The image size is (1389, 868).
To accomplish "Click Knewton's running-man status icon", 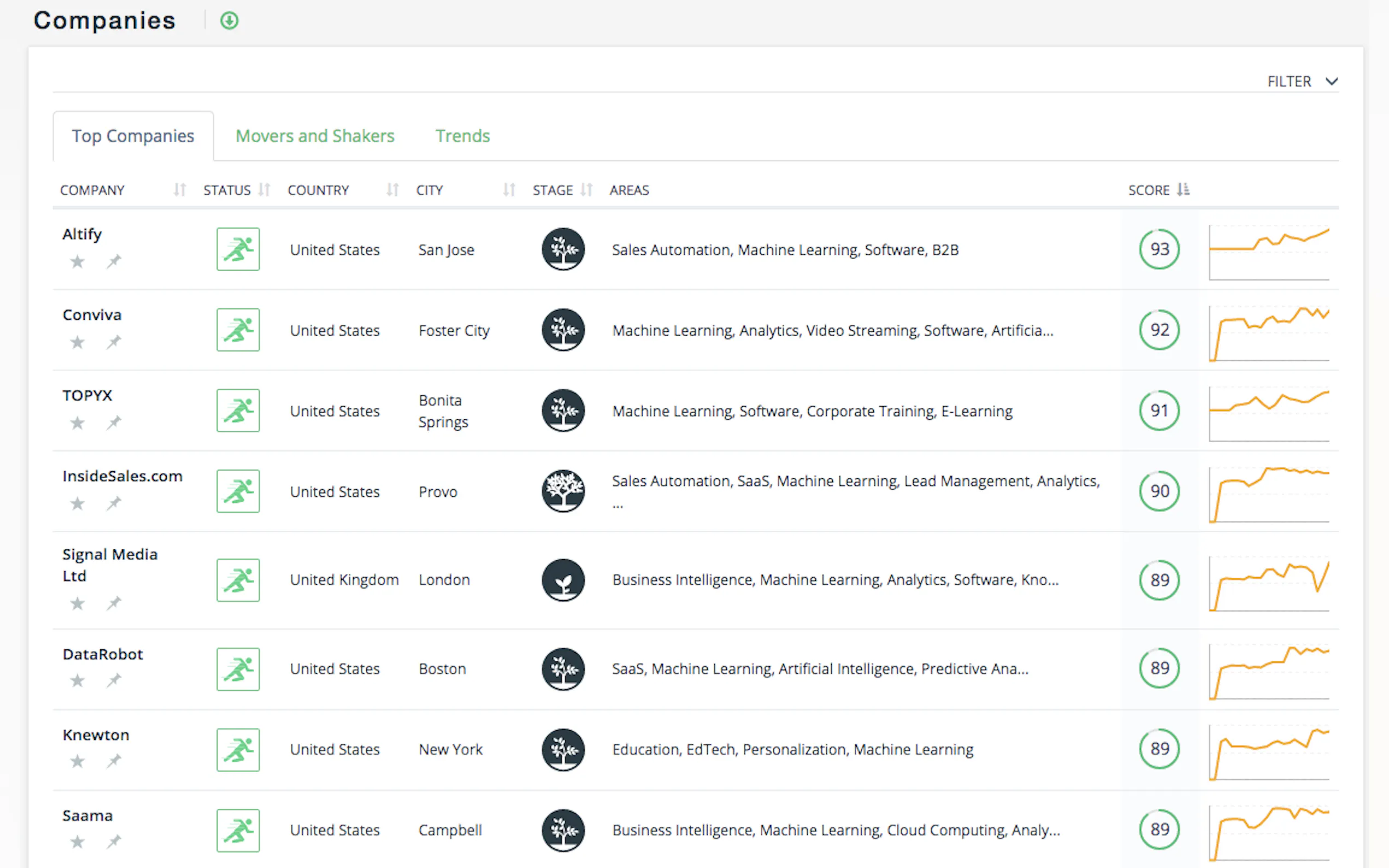I will click(x=238, y=750).
